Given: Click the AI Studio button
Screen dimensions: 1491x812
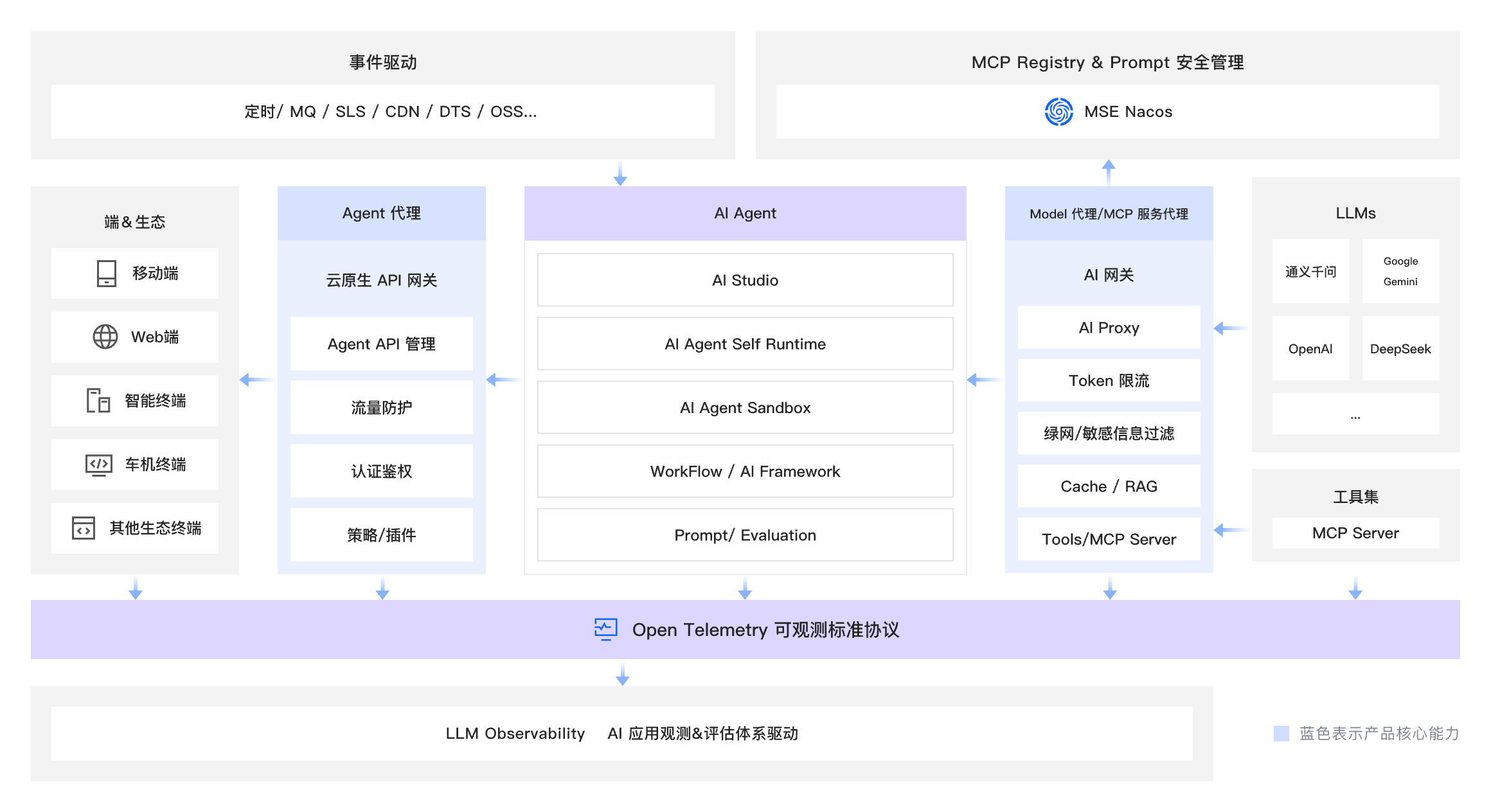Looking at the screenshot, I should tap(744, 279).
